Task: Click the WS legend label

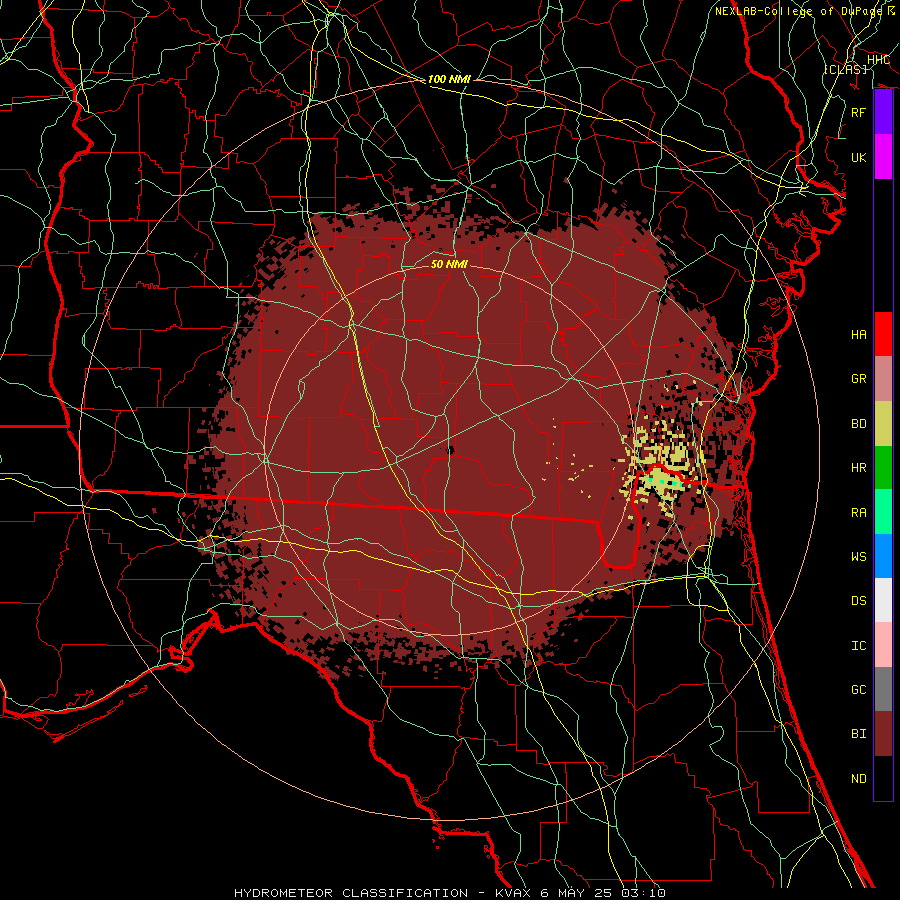Action: [x=859, y=557]
